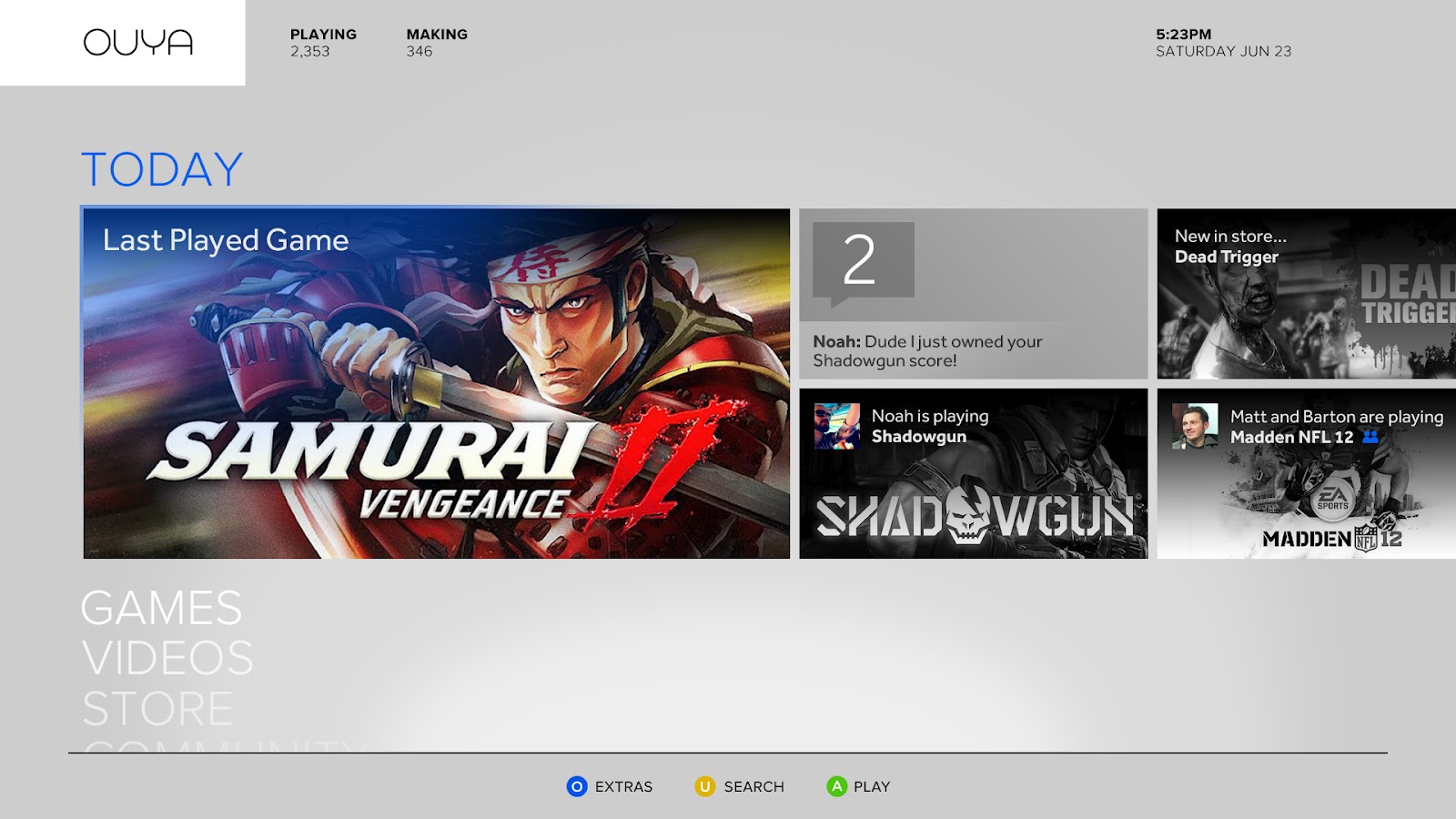Click the PLAY label
The height and width of the screenshot is (819, 1456).
[872, 787]
